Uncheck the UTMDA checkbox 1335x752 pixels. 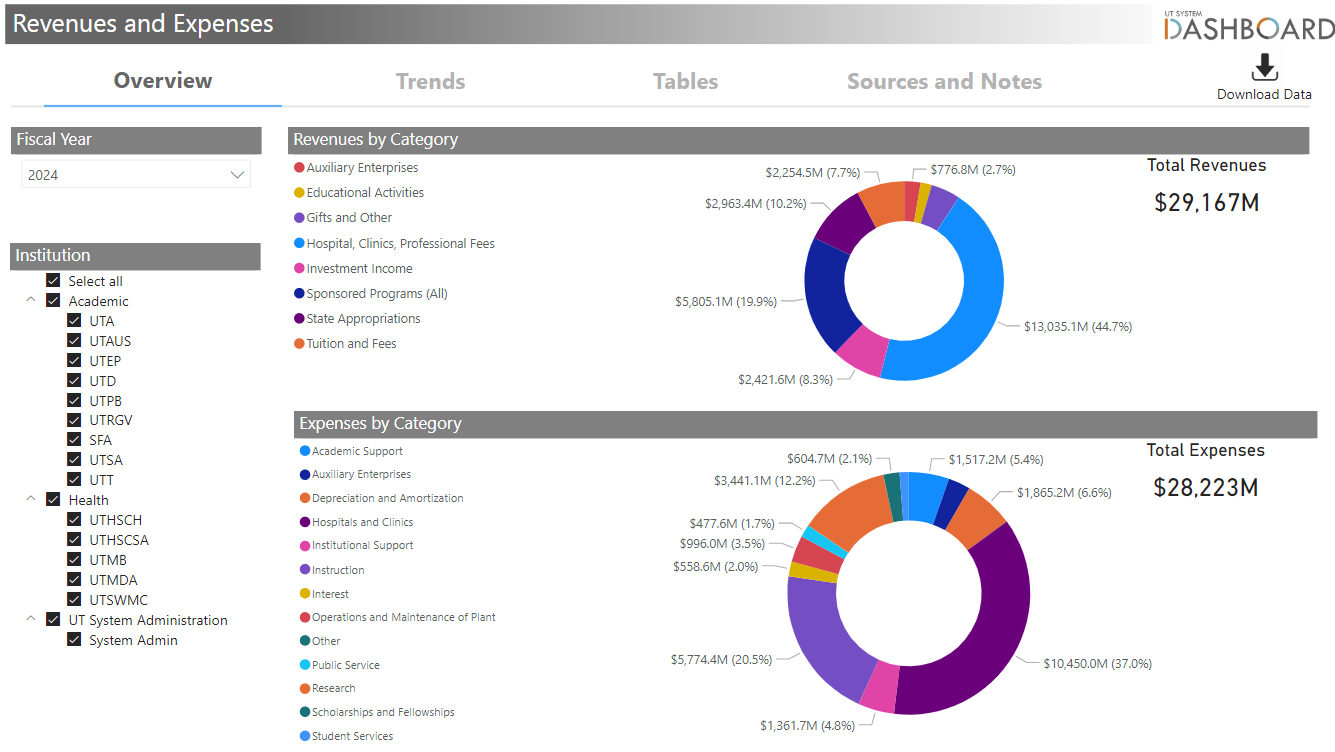(x=74, y=579)
